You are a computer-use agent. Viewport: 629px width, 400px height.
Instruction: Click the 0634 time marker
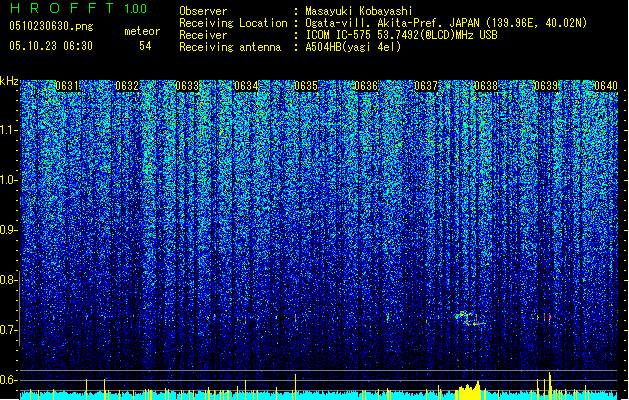(x=246, y=86)
